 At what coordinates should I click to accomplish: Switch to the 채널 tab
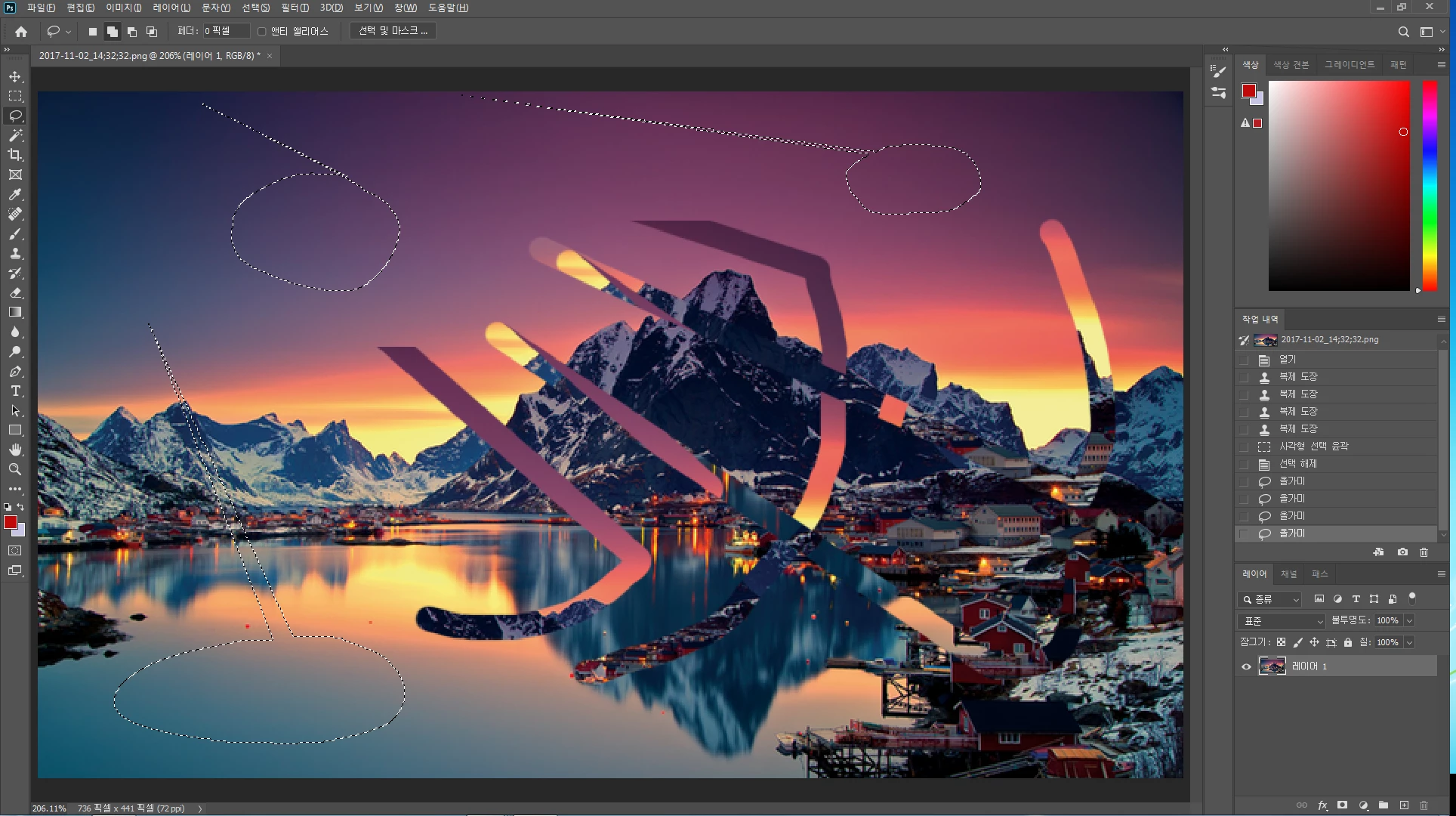(x=1288, y=574)
